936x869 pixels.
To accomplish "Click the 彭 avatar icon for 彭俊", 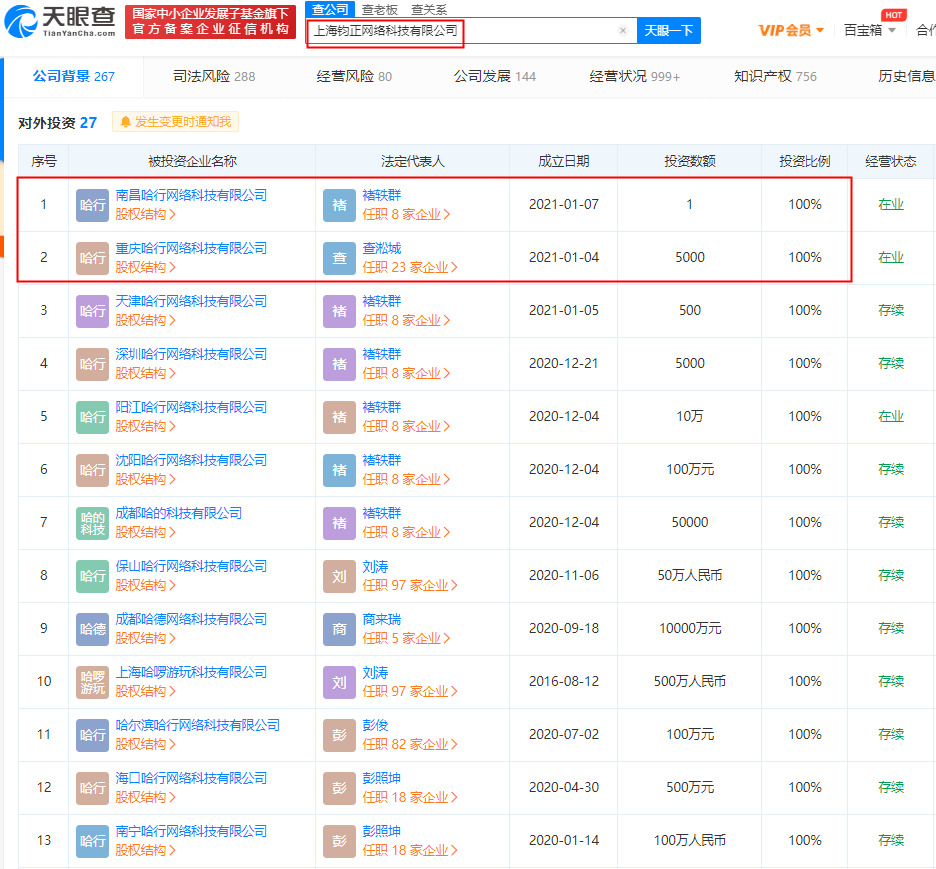I will click(340, 735).
